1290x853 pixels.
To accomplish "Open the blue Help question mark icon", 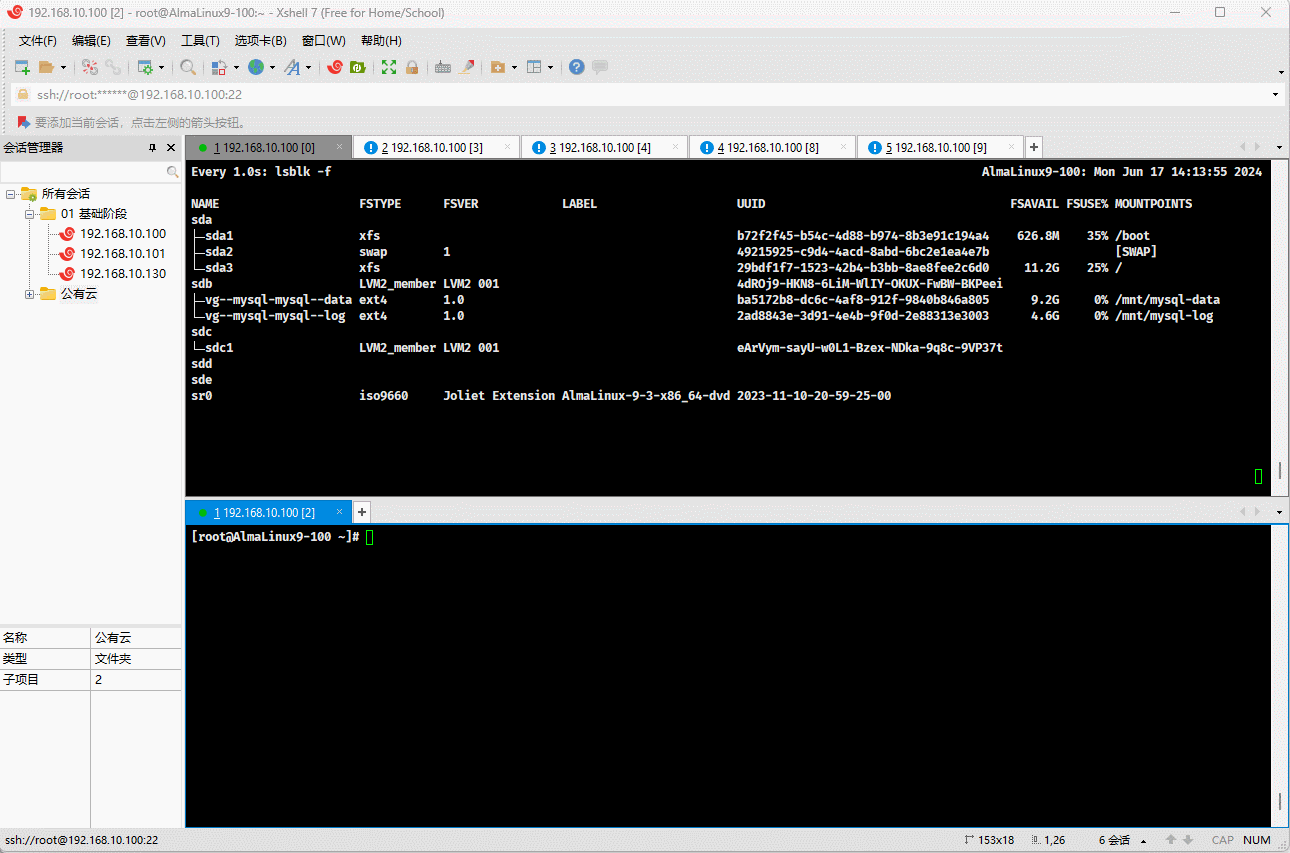I will pos(577,67).
